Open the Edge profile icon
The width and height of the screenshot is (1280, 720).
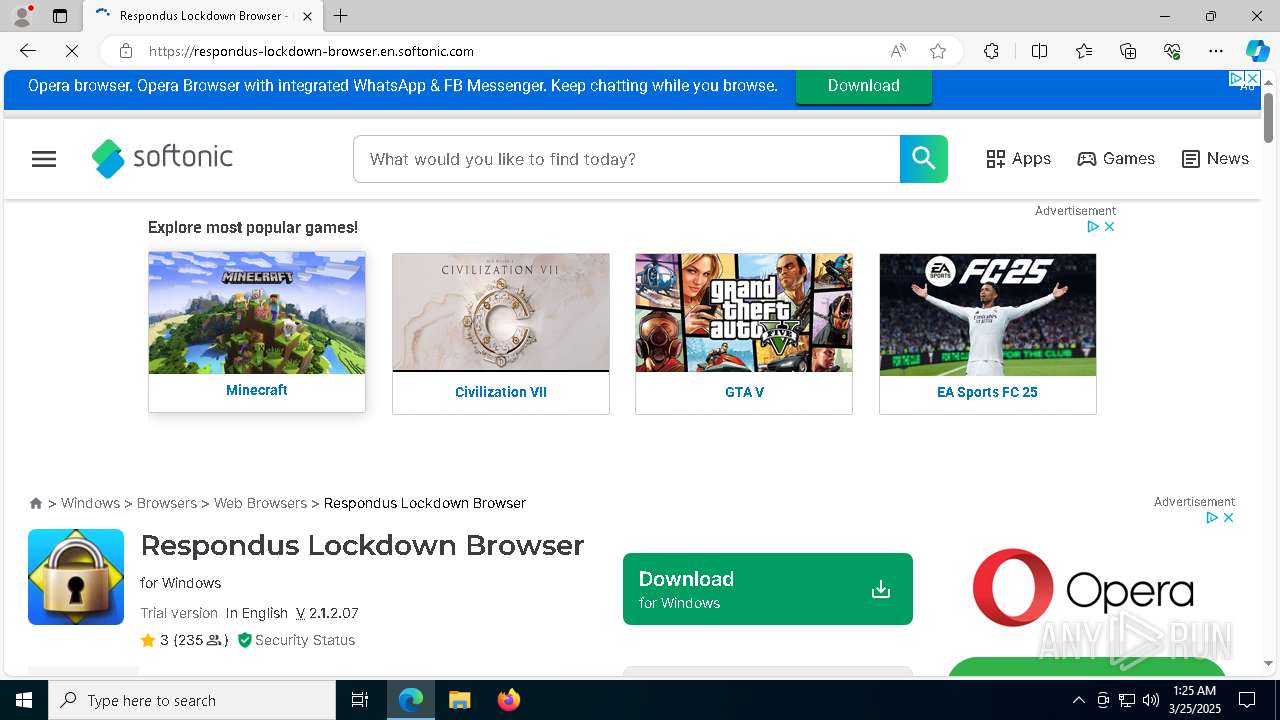[x=22, y=16]
